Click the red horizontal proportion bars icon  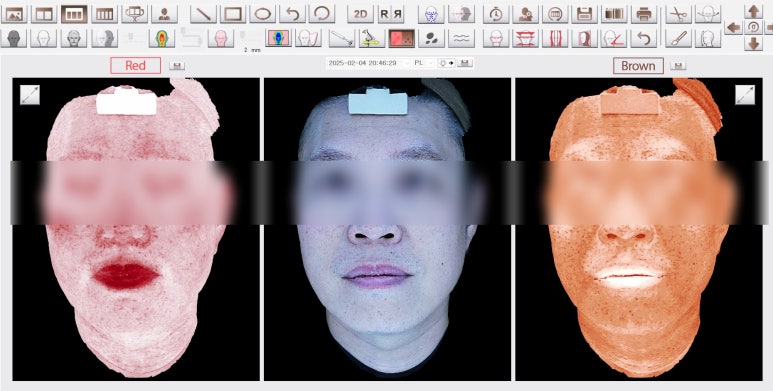pos(526,38)
